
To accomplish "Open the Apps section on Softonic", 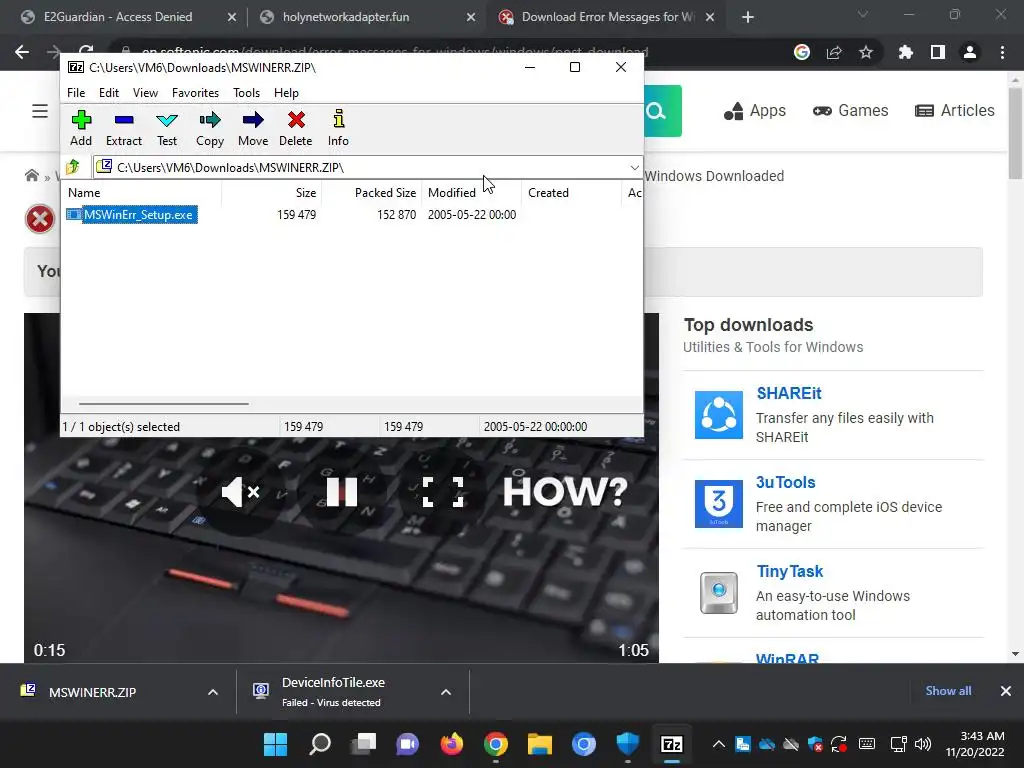I will [x=755, y=111].
